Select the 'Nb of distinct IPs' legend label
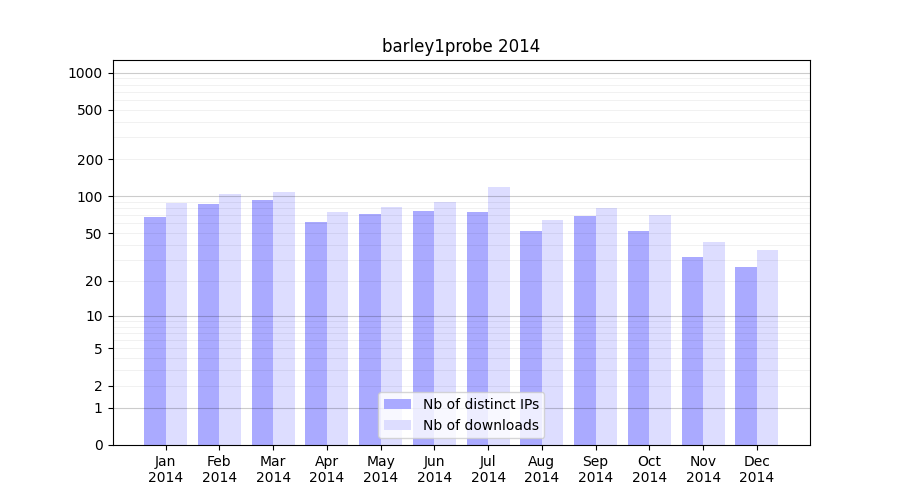 click(x=480, y=404)
